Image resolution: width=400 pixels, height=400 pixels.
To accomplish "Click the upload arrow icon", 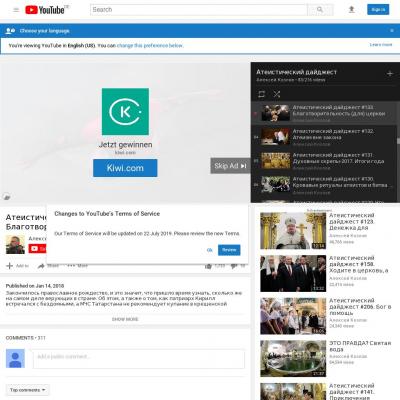I will pos(351,10).
